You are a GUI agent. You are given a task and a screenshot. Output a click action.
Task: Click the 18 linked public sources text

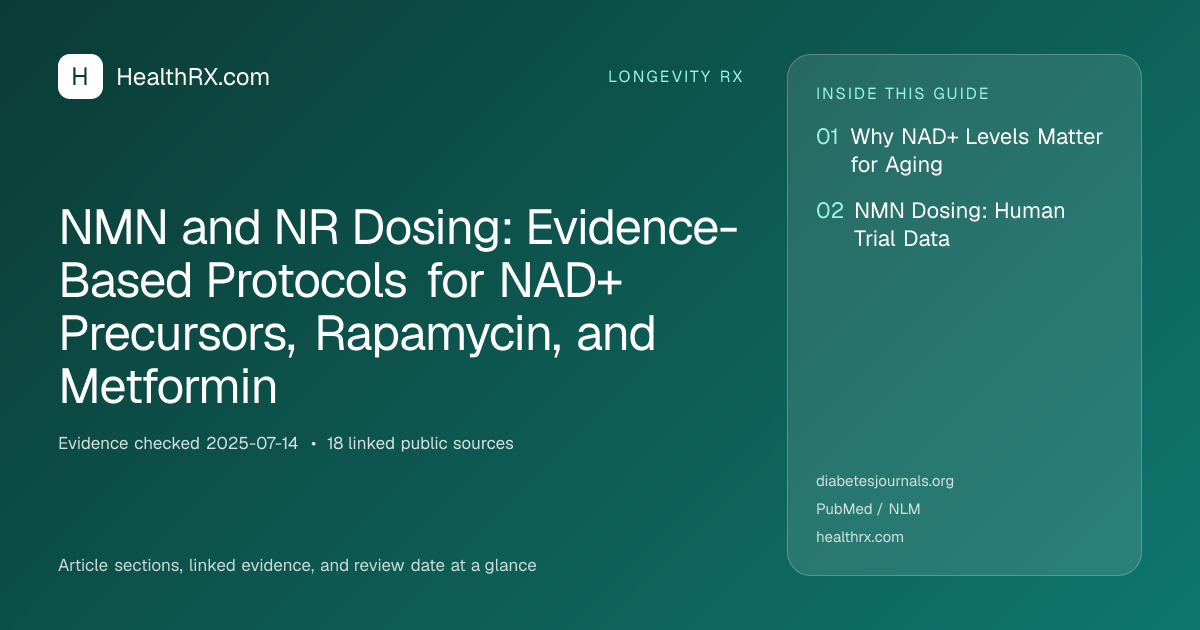tap(420, 443)
